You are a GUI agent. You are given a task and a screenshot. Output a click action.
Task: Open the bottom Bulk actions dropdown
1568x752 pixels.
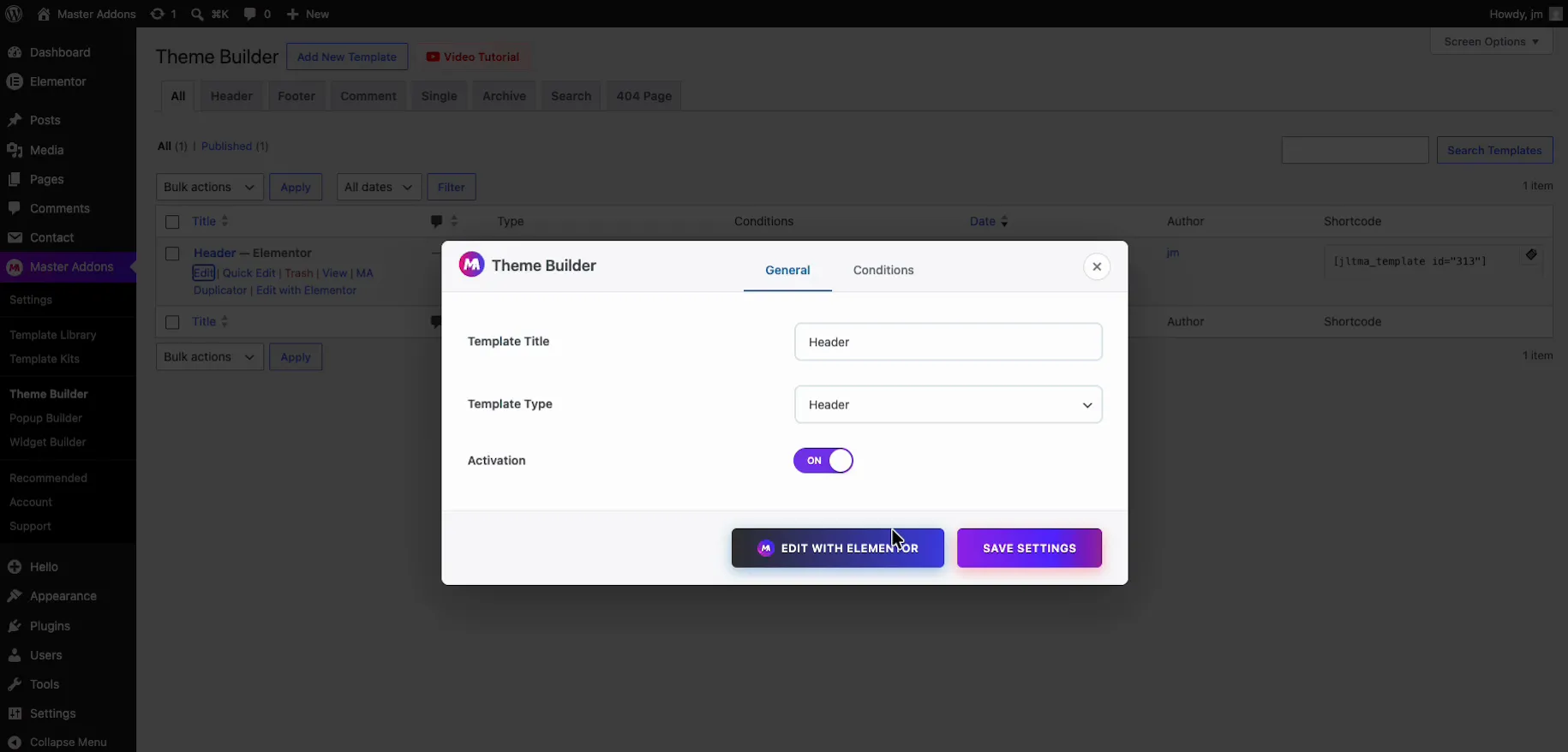coord(210,356)
